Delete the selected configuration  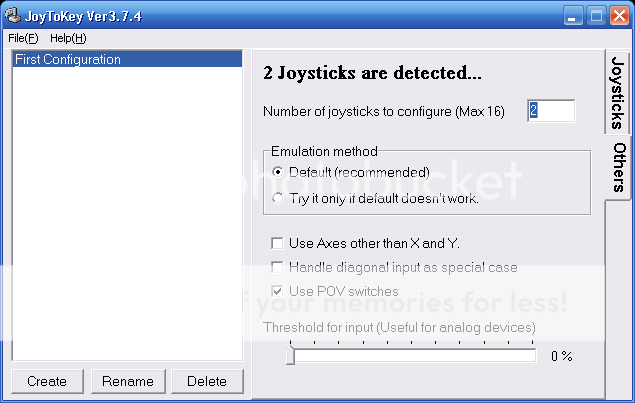[207, 381]
